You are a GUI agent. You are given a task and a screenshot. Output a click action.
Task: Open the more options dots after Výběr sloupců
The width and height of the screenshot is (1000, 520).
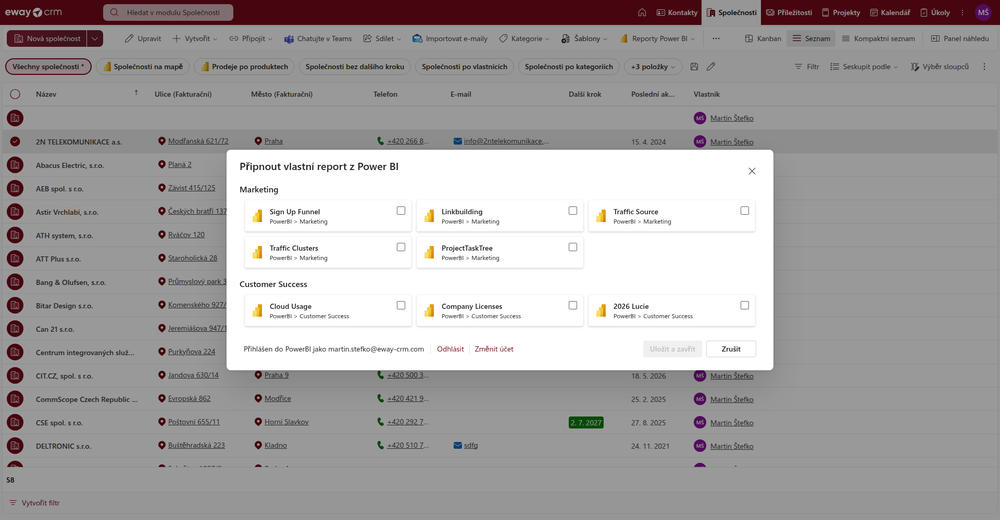click(984, 66)
